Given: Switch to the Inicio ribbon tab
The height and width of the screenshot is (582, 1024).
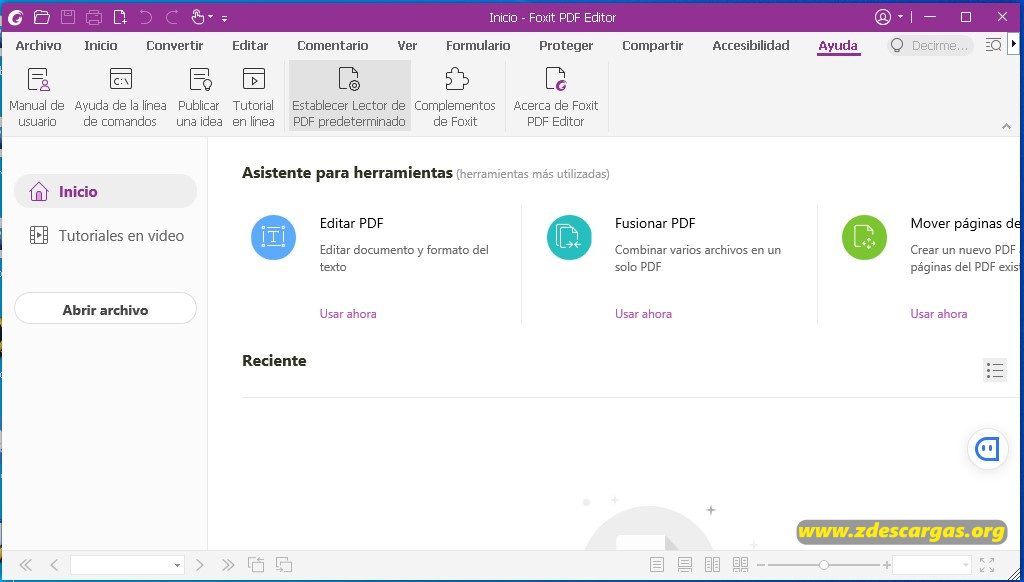Looking at the screenshot, I should [x=101, y=46].
